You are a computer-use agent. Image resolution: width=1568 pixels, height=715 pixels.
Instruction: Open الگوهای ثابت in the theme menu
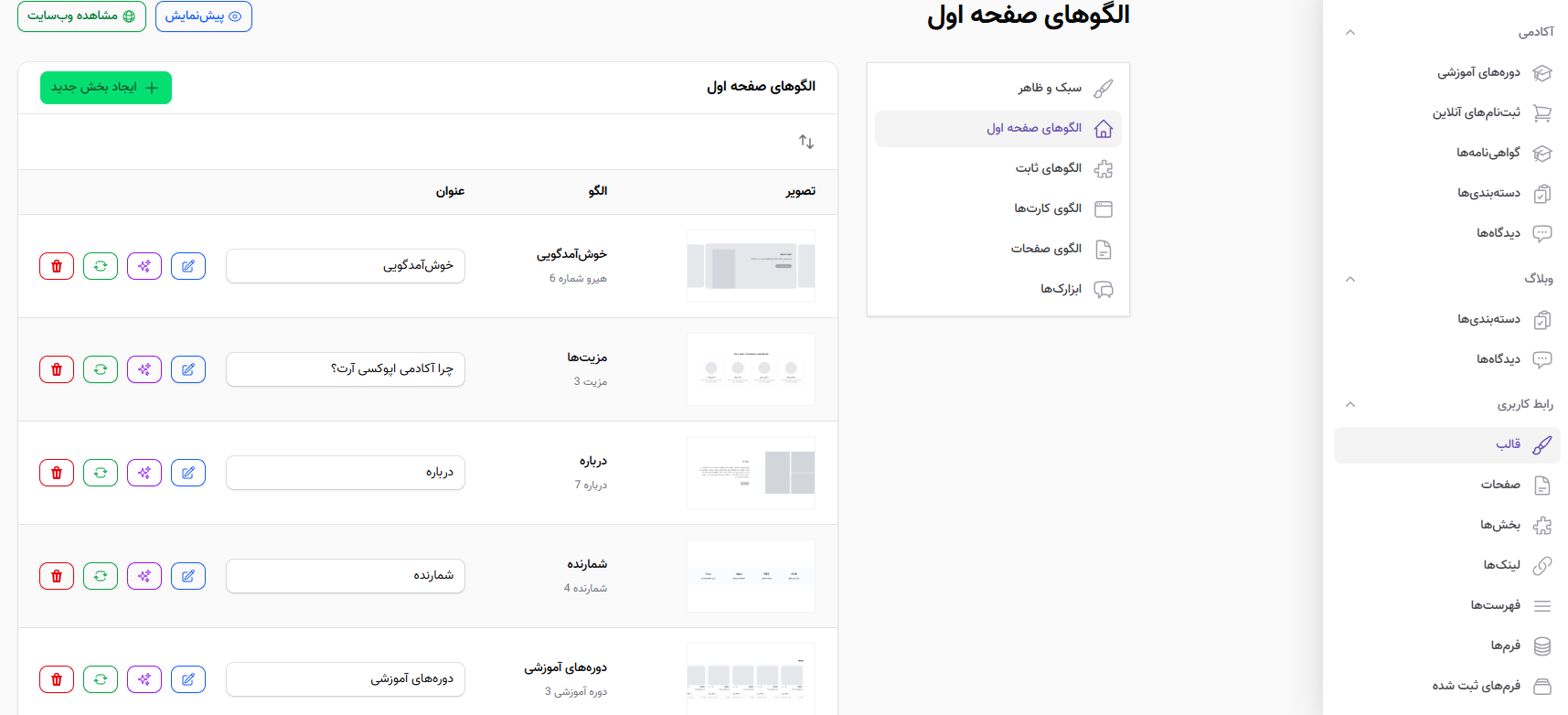[998, 169]
